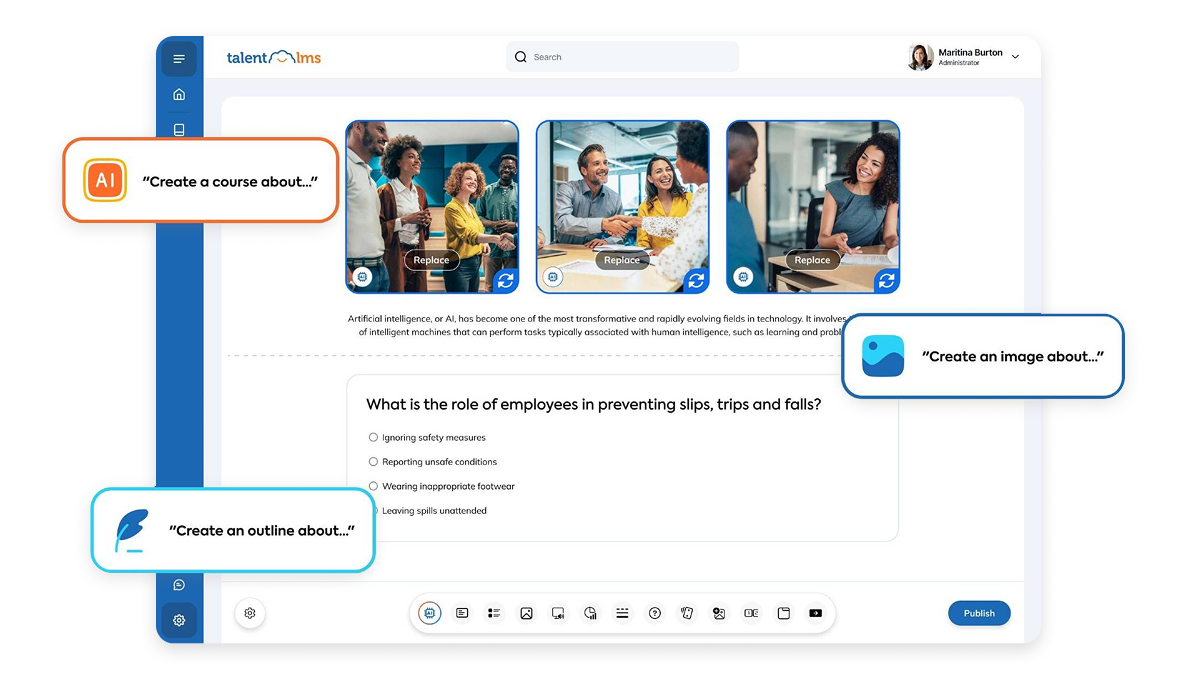The height and width of the screenshot is (680, 1188).
Task: Toggle the hamburger menu to collapse sidebar
Action: [x=179, y=59]
